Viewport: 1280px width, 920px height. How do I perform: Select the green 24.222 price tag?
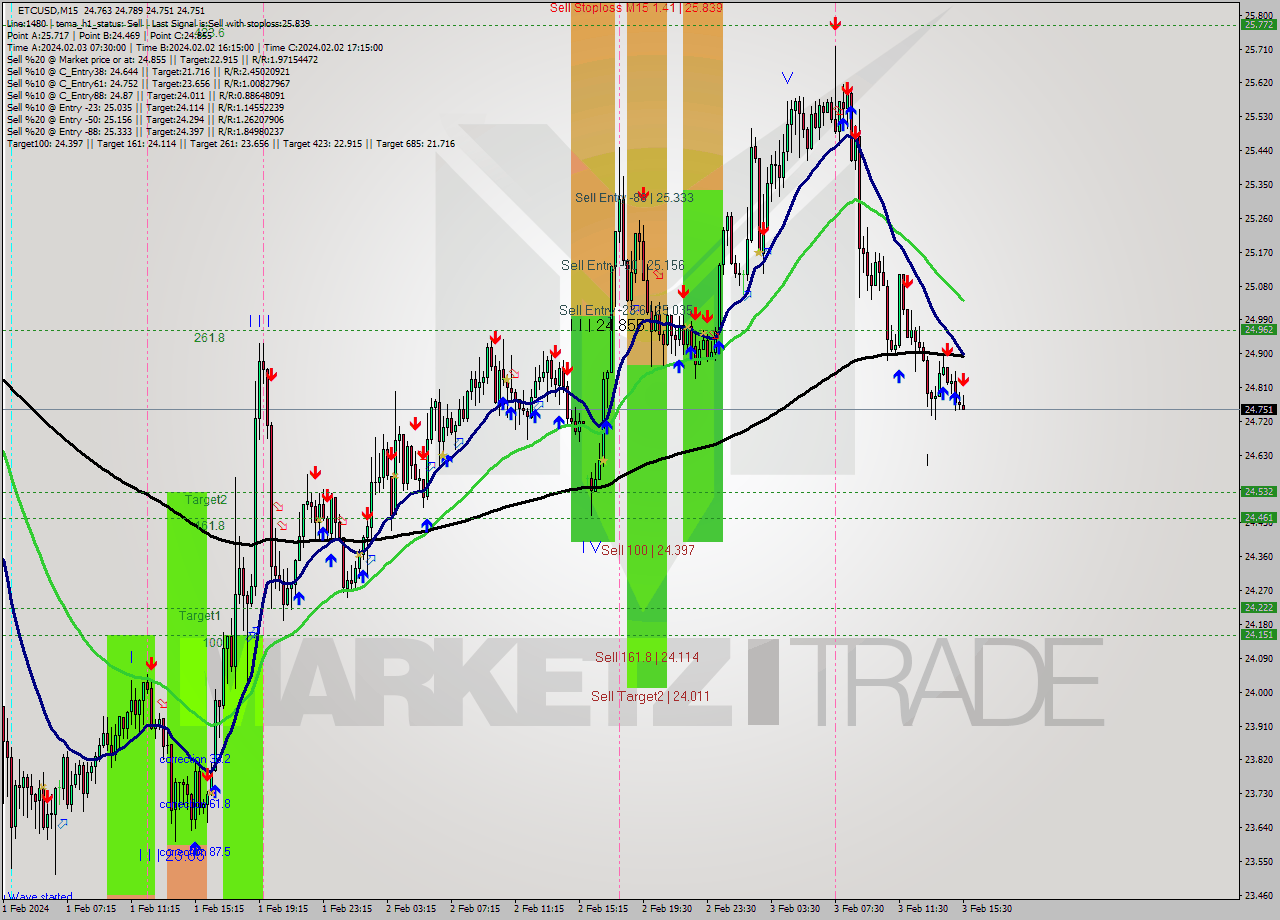point(1258,607)
